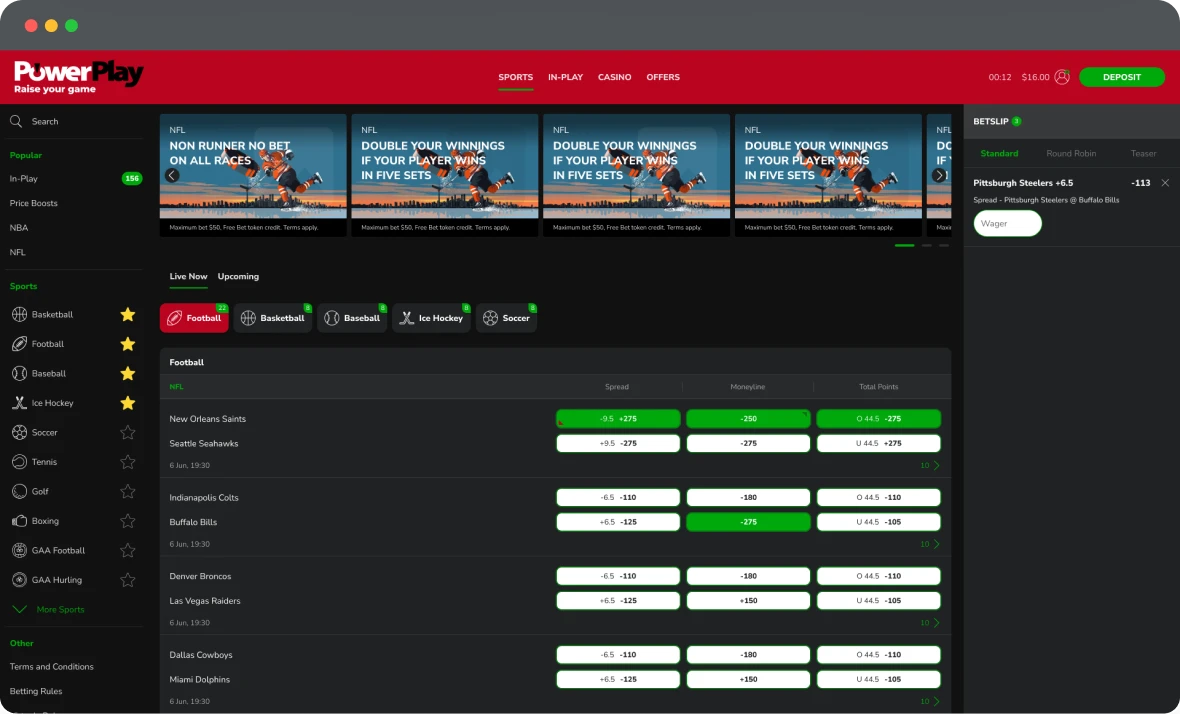Unfavorite Basketball using its star
This screenshot has width=1180, height=714.
(128, 314)
